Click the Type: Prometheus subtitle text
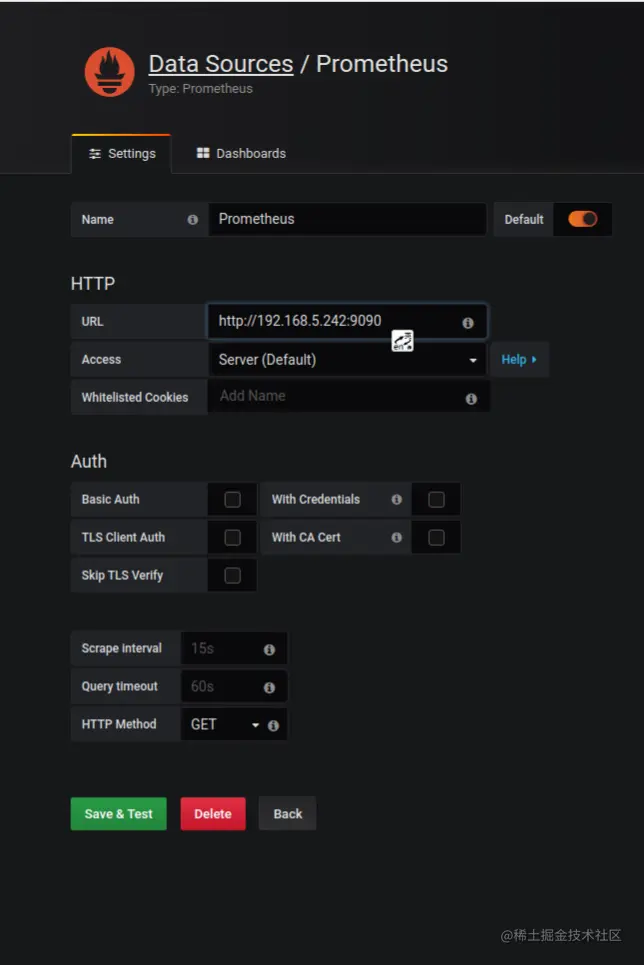Viewport: 644px width, 965px height. (x=201, y=89)
